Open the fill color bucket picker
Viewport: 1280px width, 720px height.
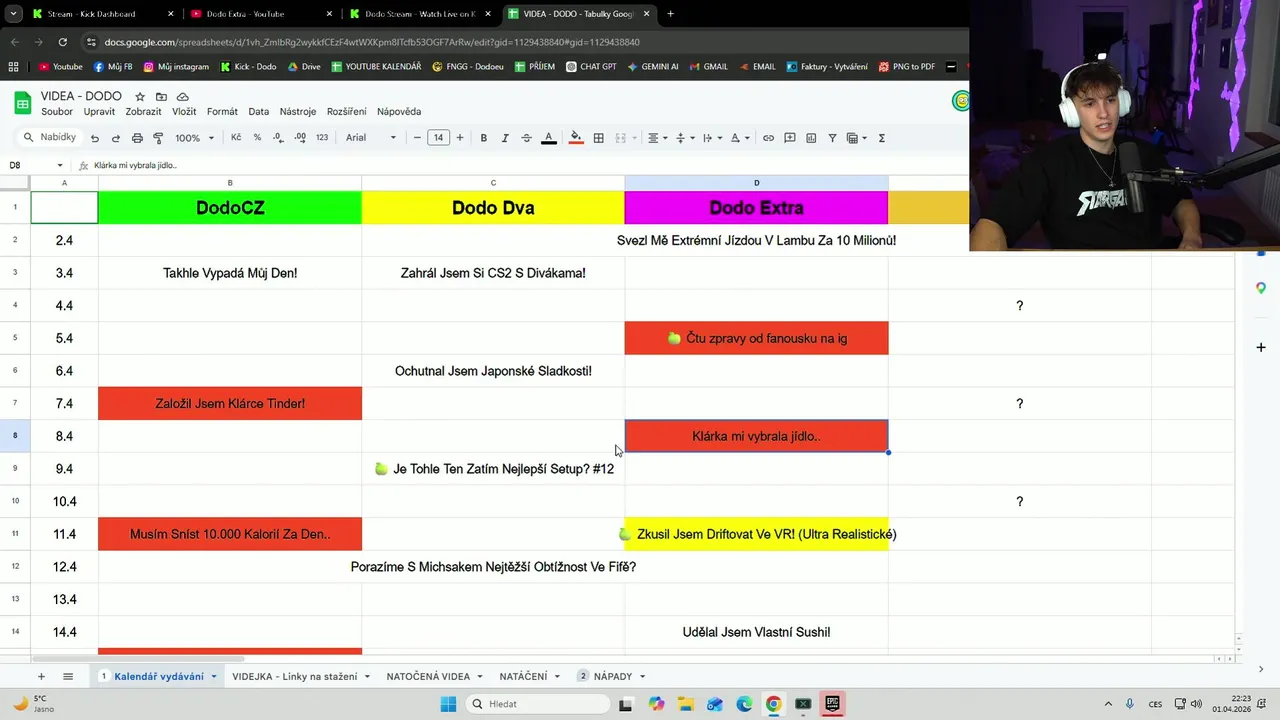point(576,138)
